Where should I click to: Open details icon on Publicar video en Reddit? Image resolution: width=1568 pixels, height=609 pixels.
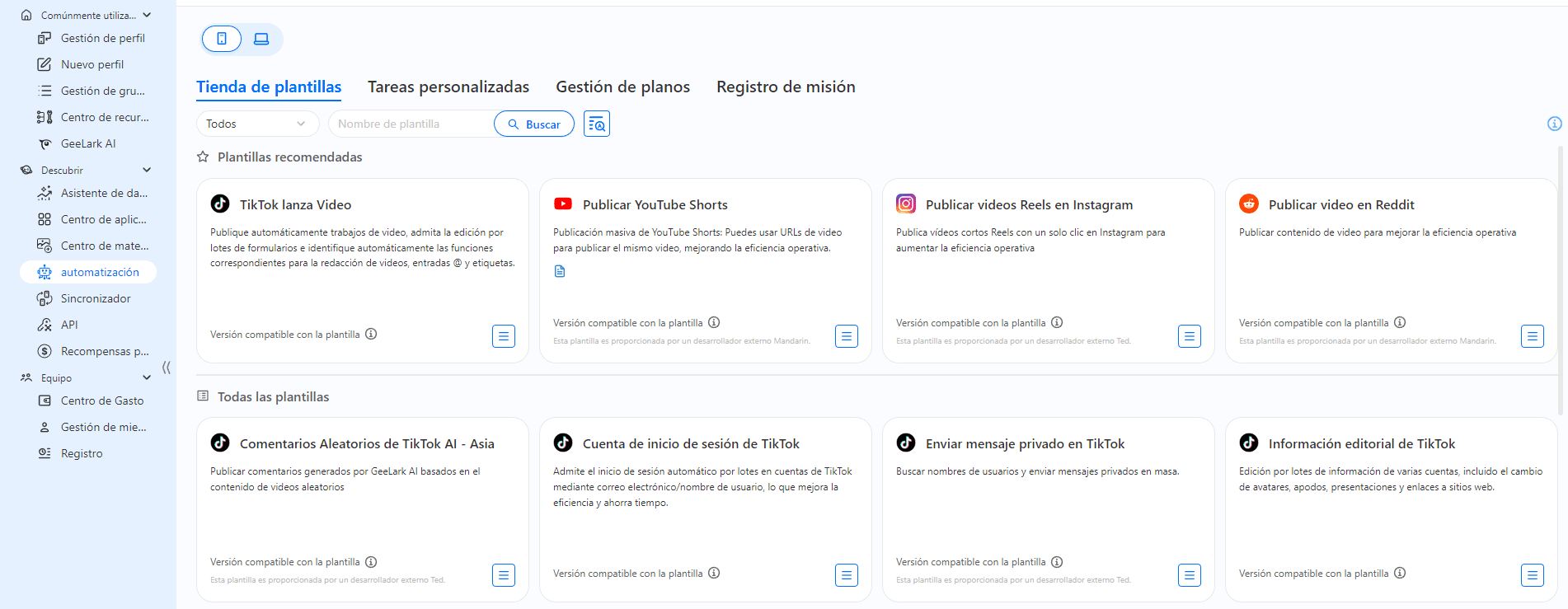[x=1532, y=336]
